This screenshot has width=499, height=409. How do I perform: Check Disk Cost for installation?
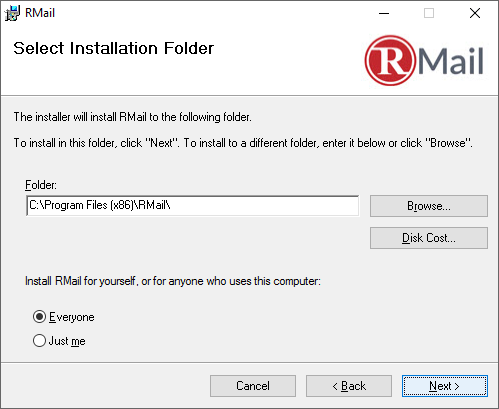(x=429, y=238)
